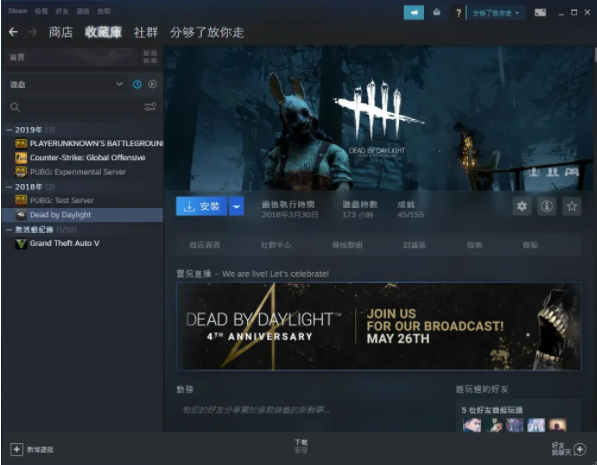
Task: Click the Dead by Daylight list icon
Action: point(21,215)
